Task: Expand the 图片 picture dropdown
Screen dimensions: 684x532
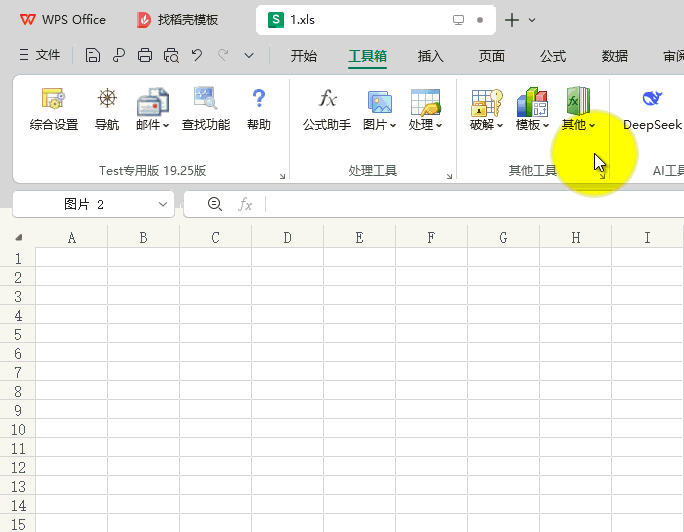Action: click(379, 125)
